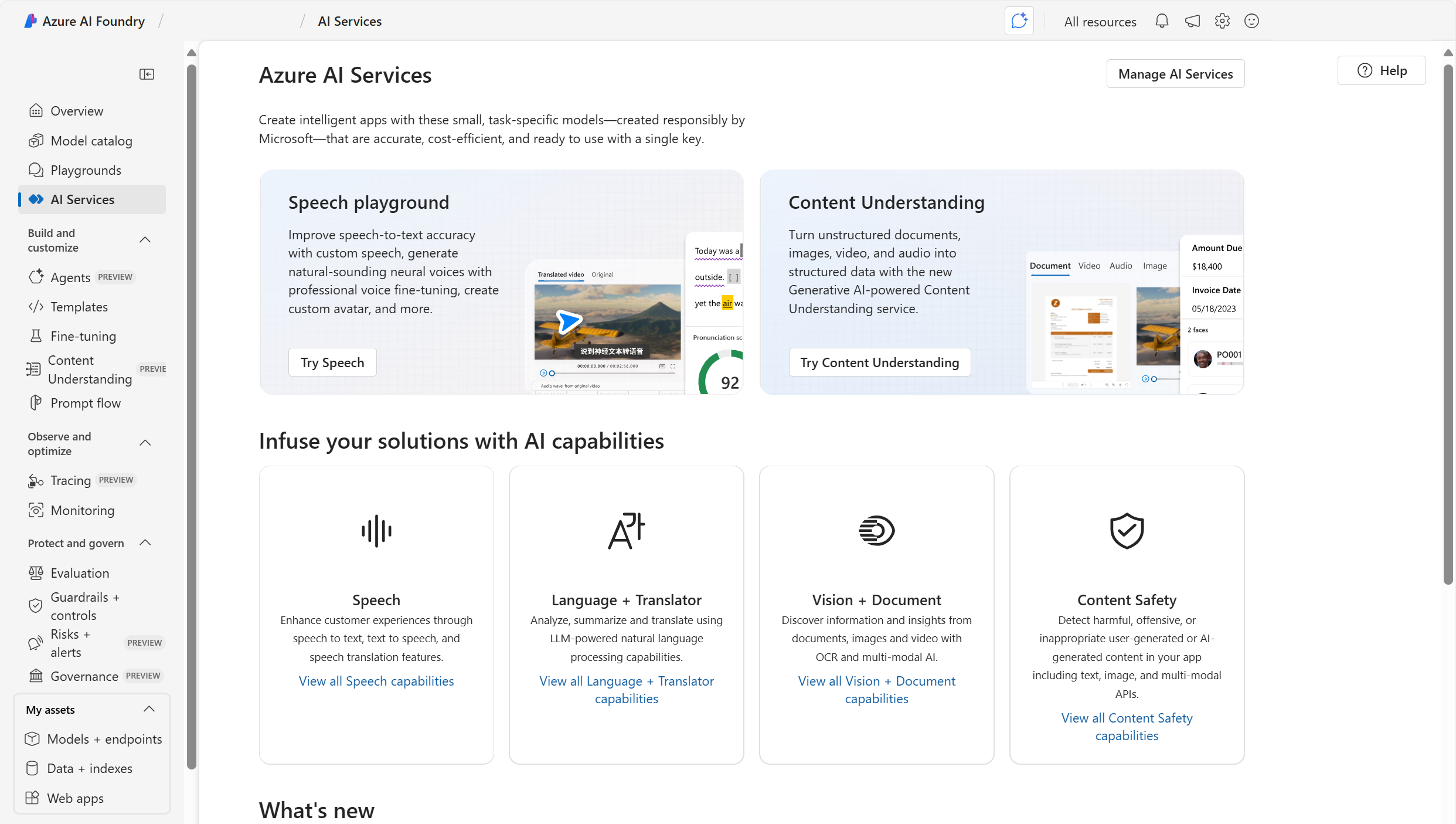Open View all Vision + Document capabilities
This screenshot has width=1456, height=824.
coord(876,690)
